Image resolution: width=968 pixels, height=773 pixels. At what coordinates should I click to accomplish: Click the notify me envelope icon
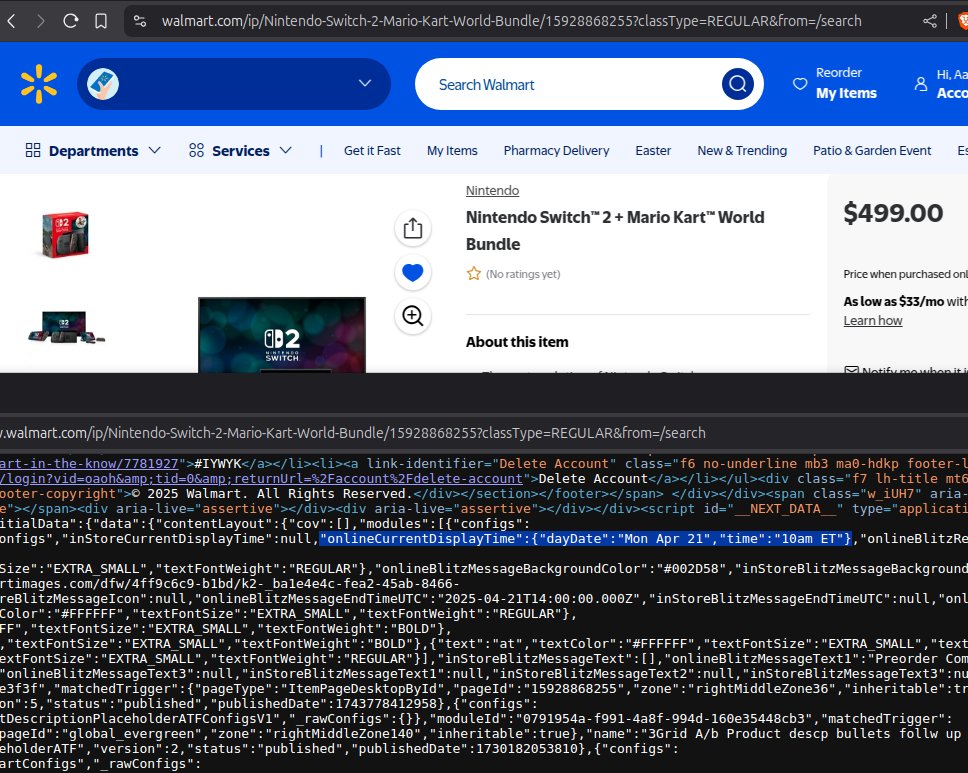pos(851,370)
